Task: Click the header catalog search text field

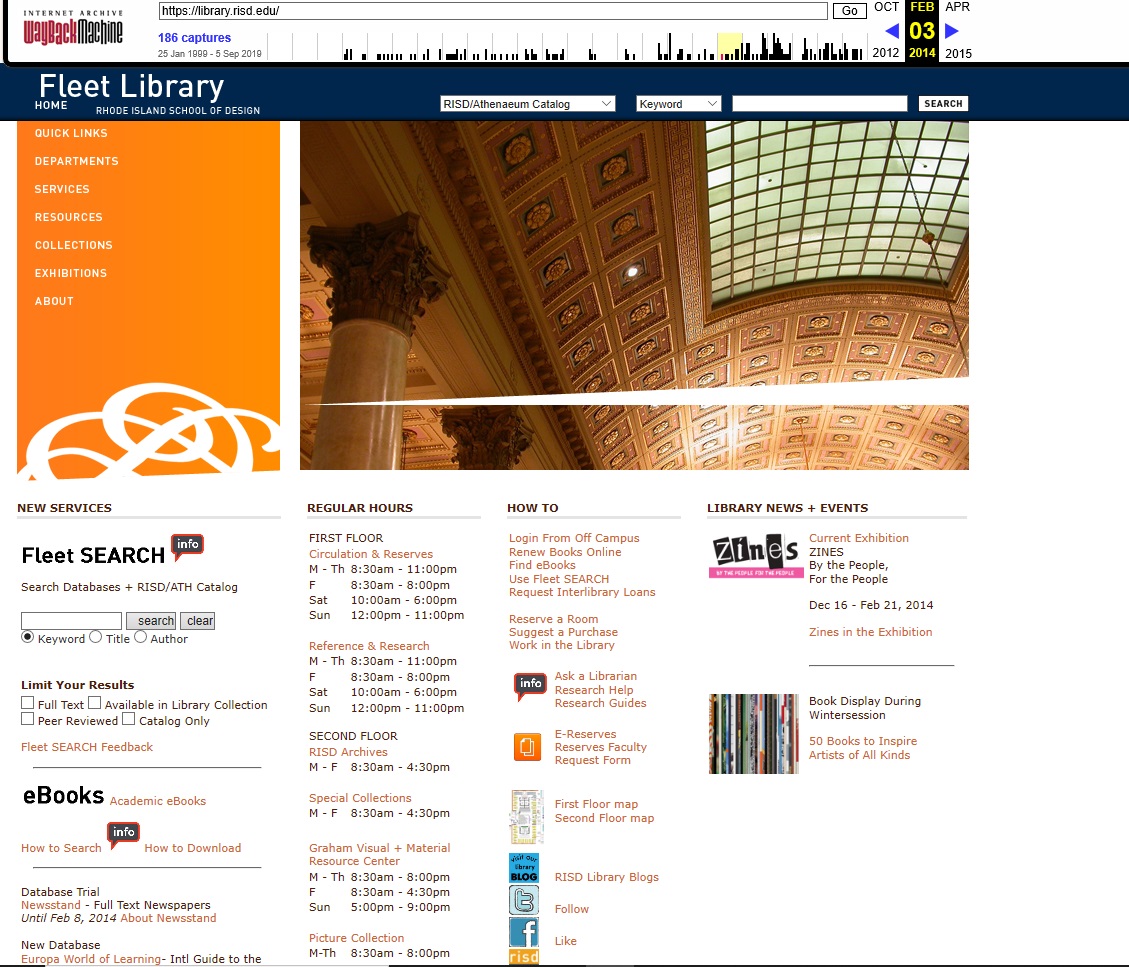Action: [x=819, y=104]
